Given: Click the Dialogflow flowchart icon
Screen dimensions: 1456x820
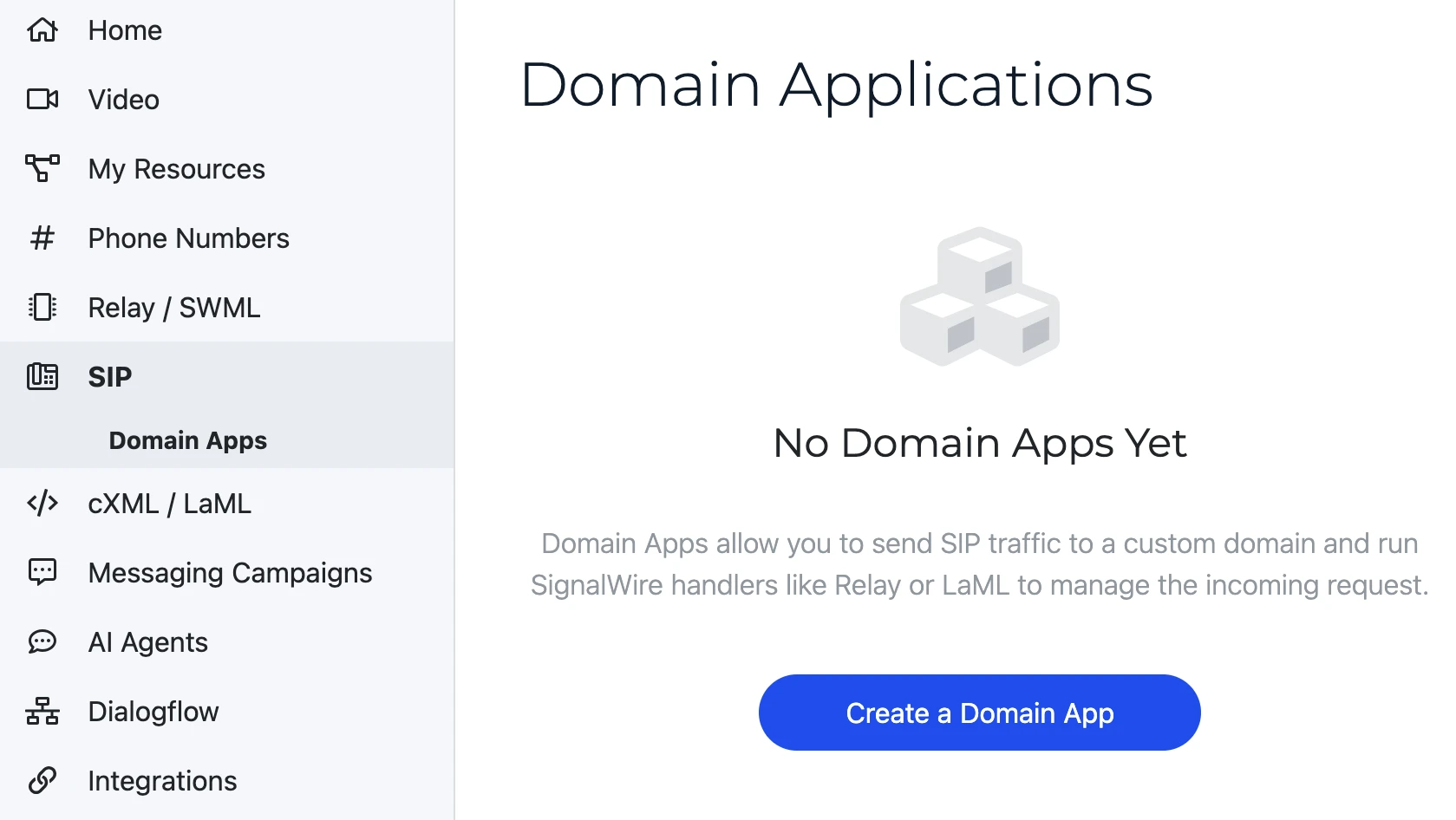Looking at the screenshot, I should tap(42, 711).
